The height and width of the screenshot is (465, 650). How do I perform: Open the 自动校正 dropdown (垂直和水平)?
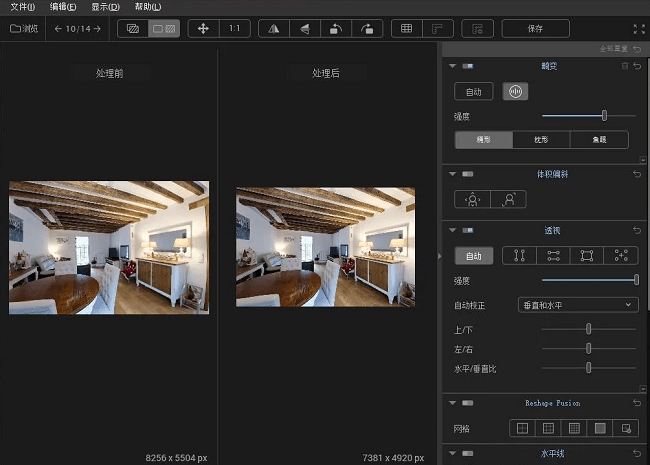pos(578,304)
